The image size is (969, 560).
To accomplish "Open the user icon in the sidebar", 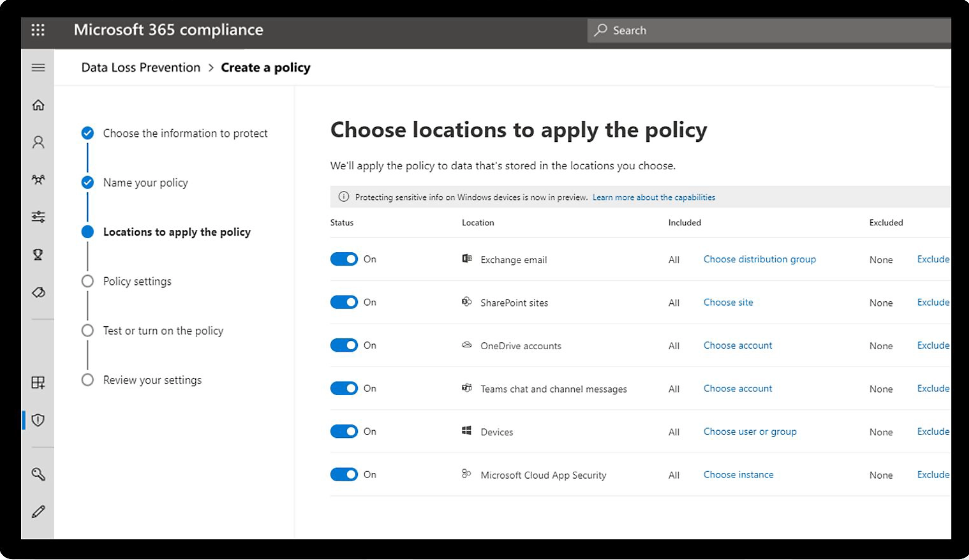I will click(x=38, y=143).
